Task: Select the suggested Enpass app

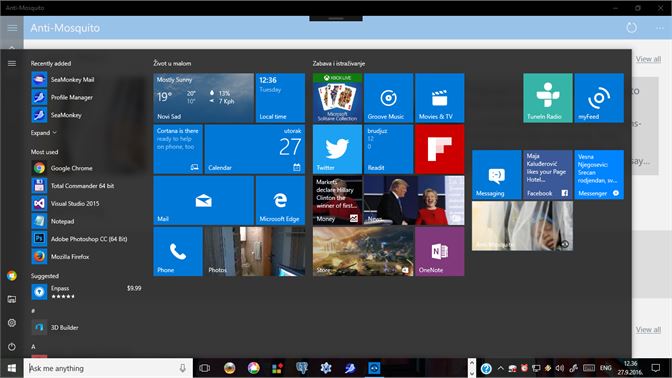Action: [x=86, y=292]
